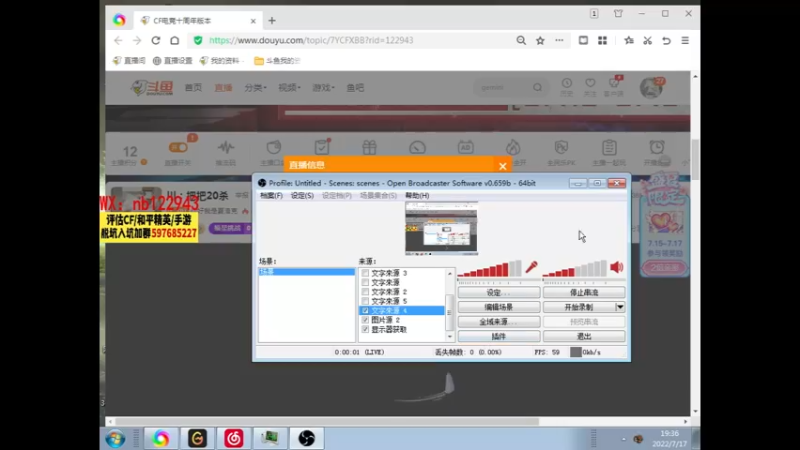Open a new browser tab with the plus

coord(272,21)
